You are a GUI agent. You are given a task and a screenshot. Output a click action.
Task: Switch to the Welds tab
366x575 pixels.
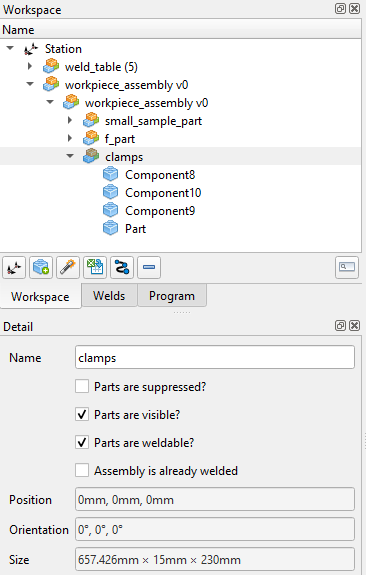click(x=109, y=295)
